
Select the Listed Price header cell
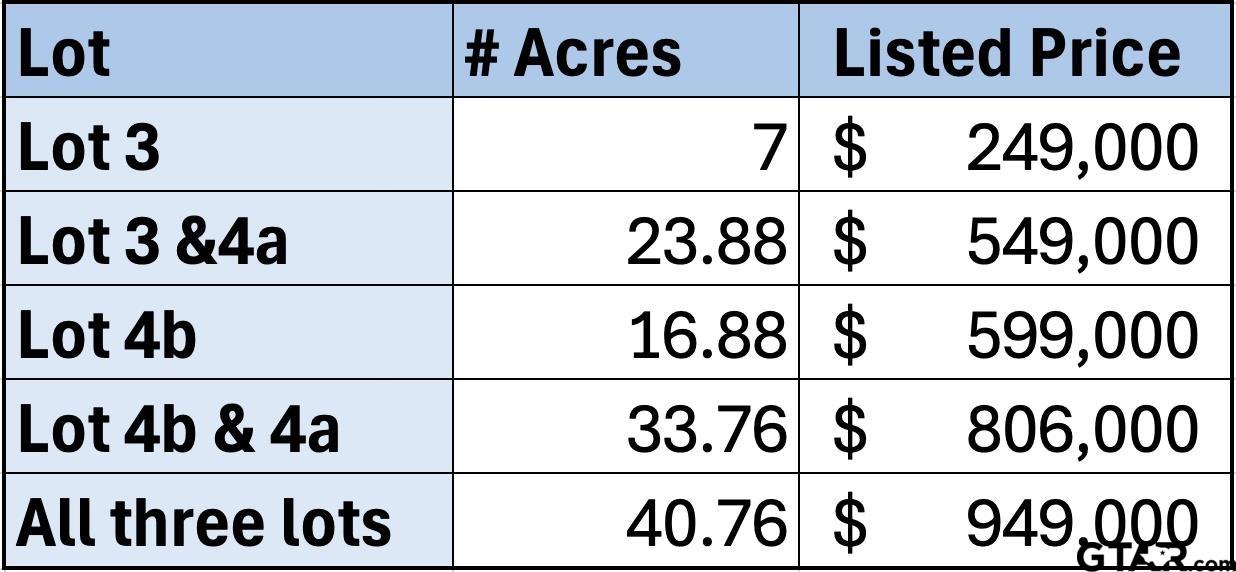coord(1014,51)
